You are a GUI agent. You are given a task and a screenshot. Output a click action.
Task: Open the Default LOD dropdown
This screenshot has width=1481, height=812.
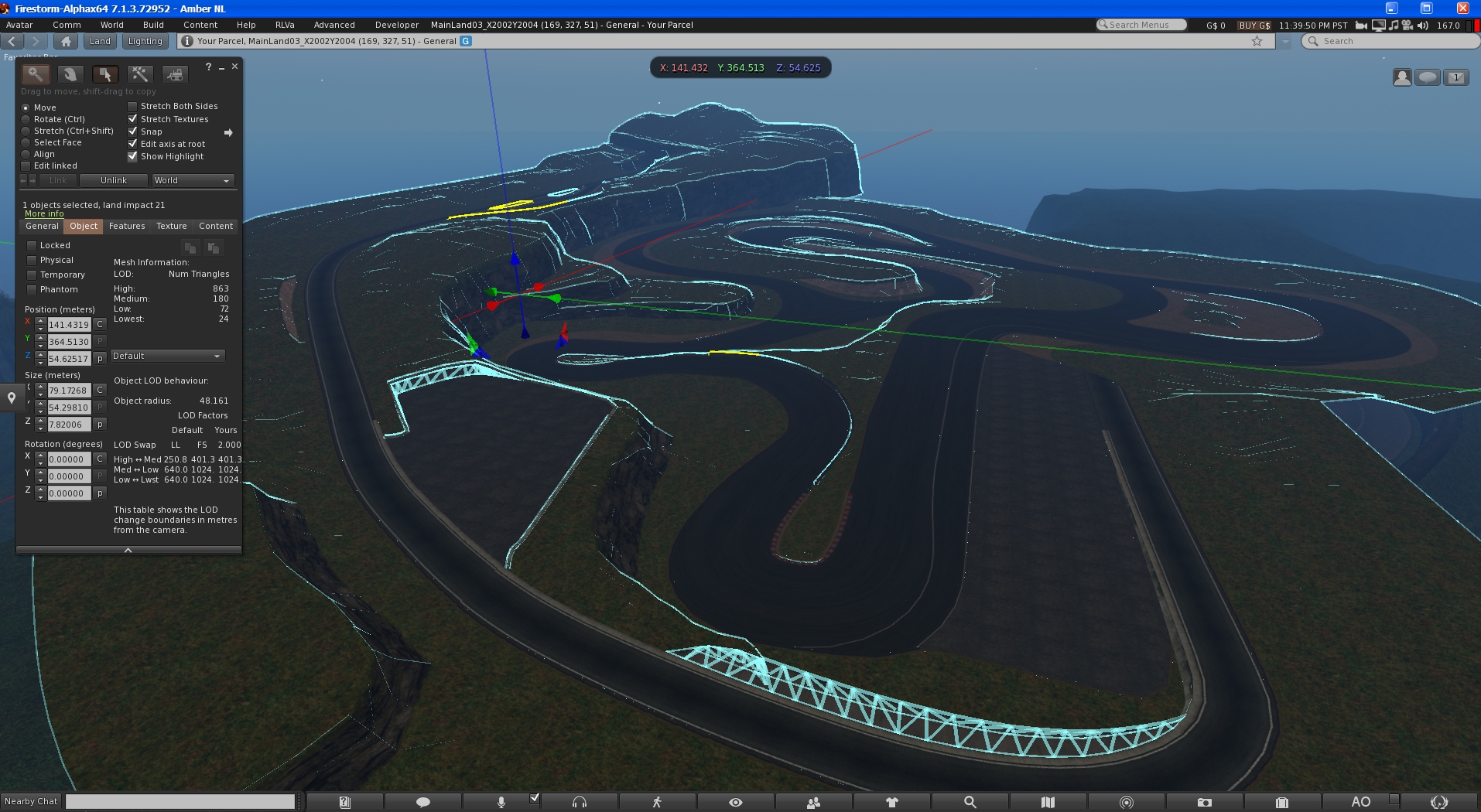pos(168,356)
